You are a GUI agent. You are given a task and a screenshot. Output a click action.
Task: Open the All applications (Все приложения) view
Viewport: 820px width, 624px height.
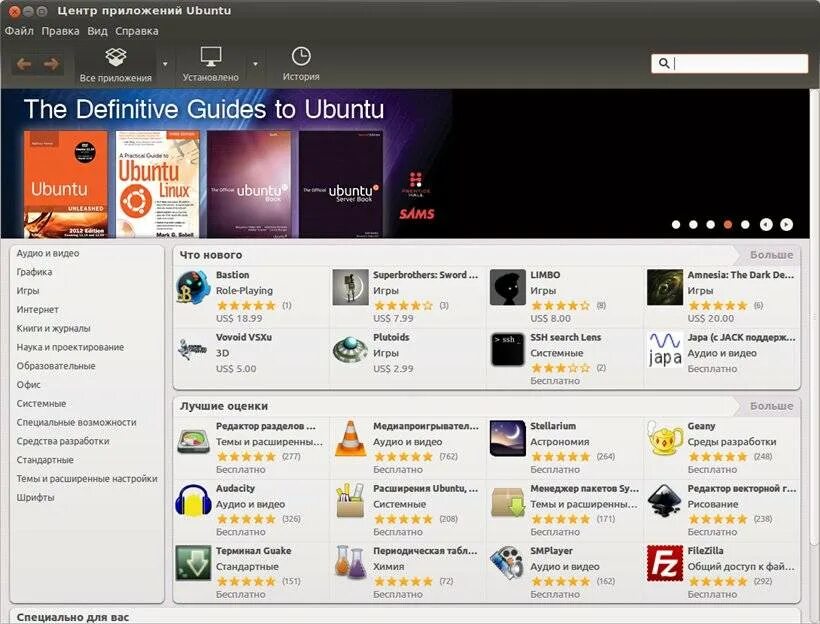click(116, 65)
